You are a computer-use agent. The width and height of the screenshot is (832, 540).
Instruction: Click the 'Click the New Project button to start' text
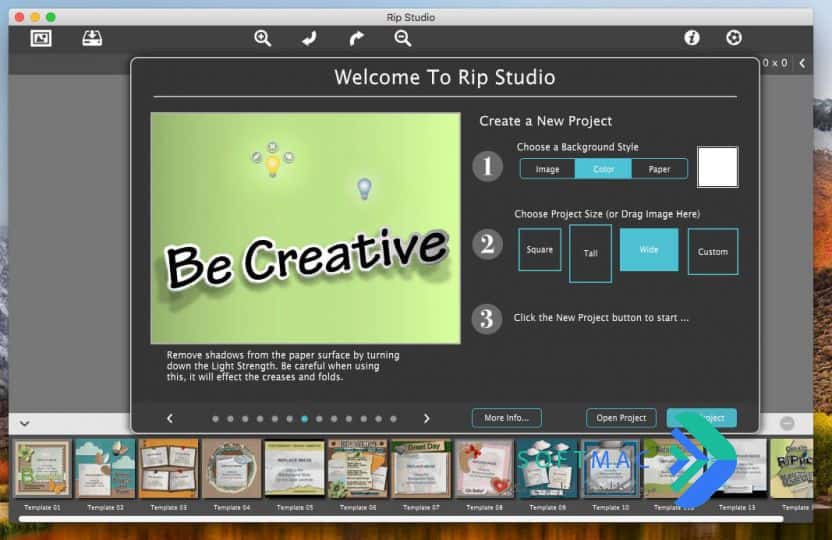coord(601,318)
